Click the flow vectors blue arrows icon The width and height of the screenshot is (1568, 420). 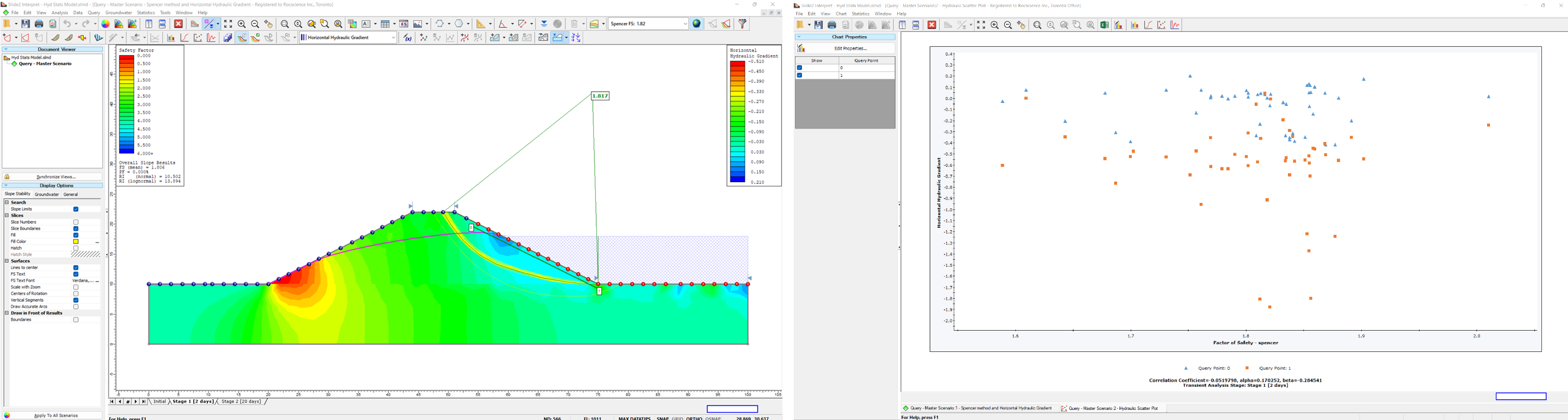(x=576, y=38)
